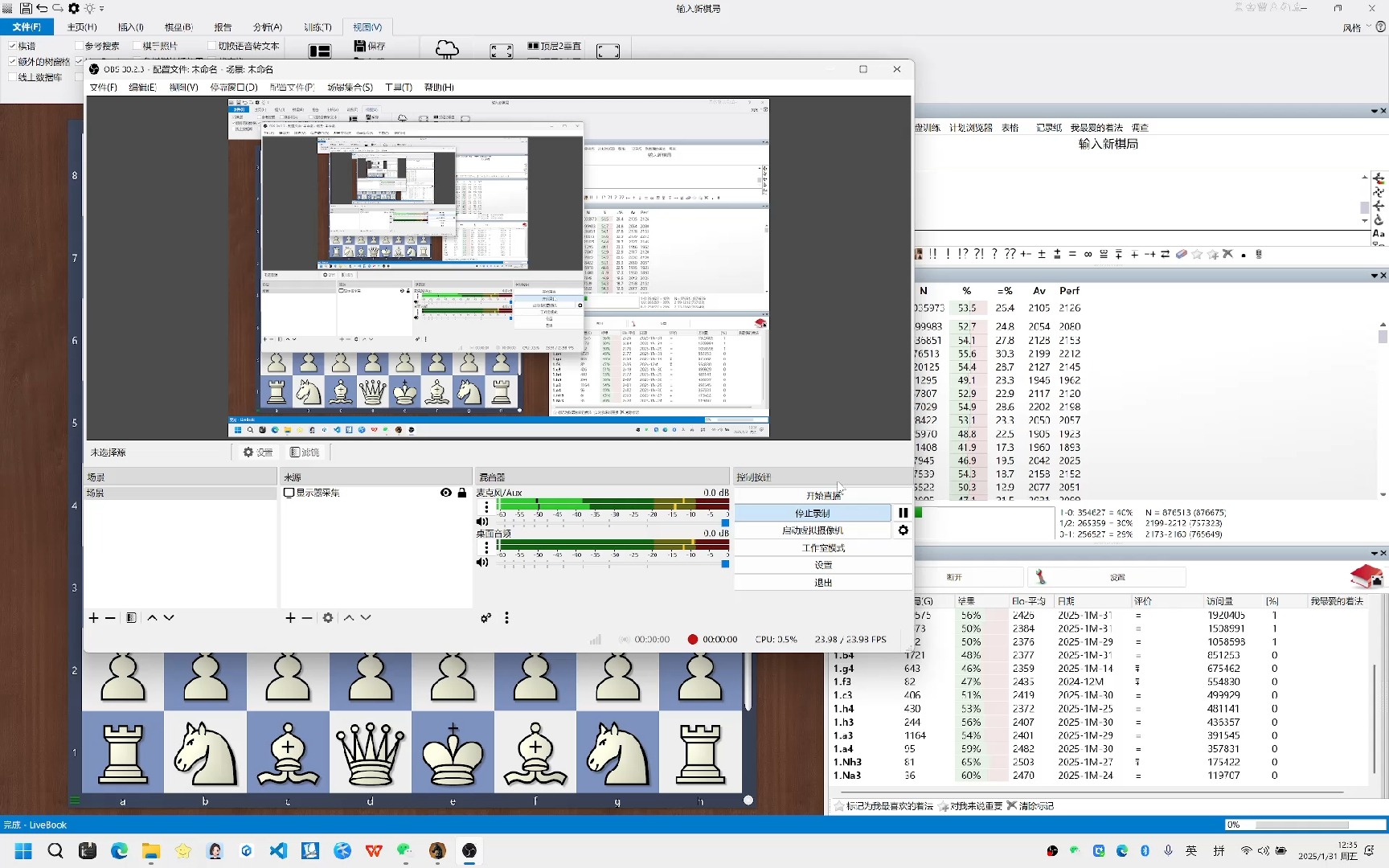Click the 'Aa' font icon in notation pane
This screenshot has height=868, width=1389.
(1379, 234)
